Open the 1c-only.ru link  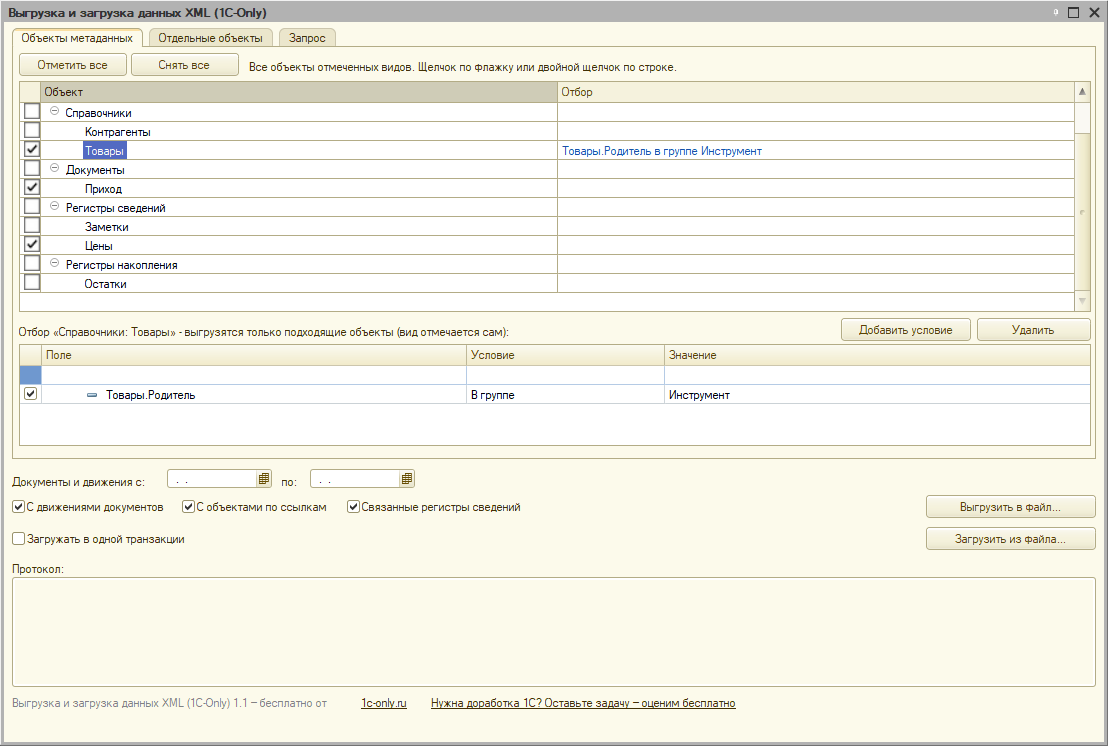point(384,704)
